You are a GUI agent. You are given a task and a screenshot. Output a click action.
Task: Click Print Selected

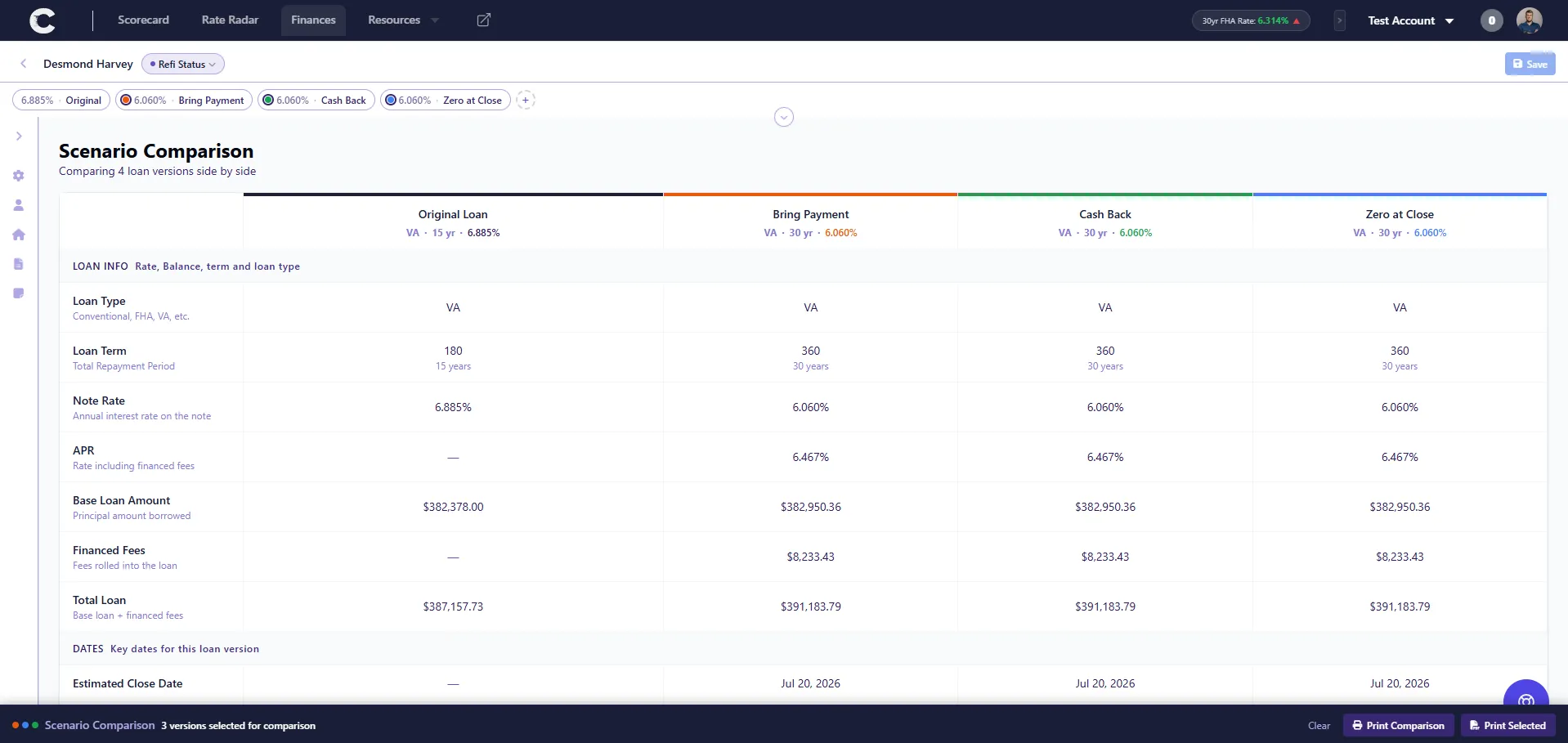coord(1508,725)
